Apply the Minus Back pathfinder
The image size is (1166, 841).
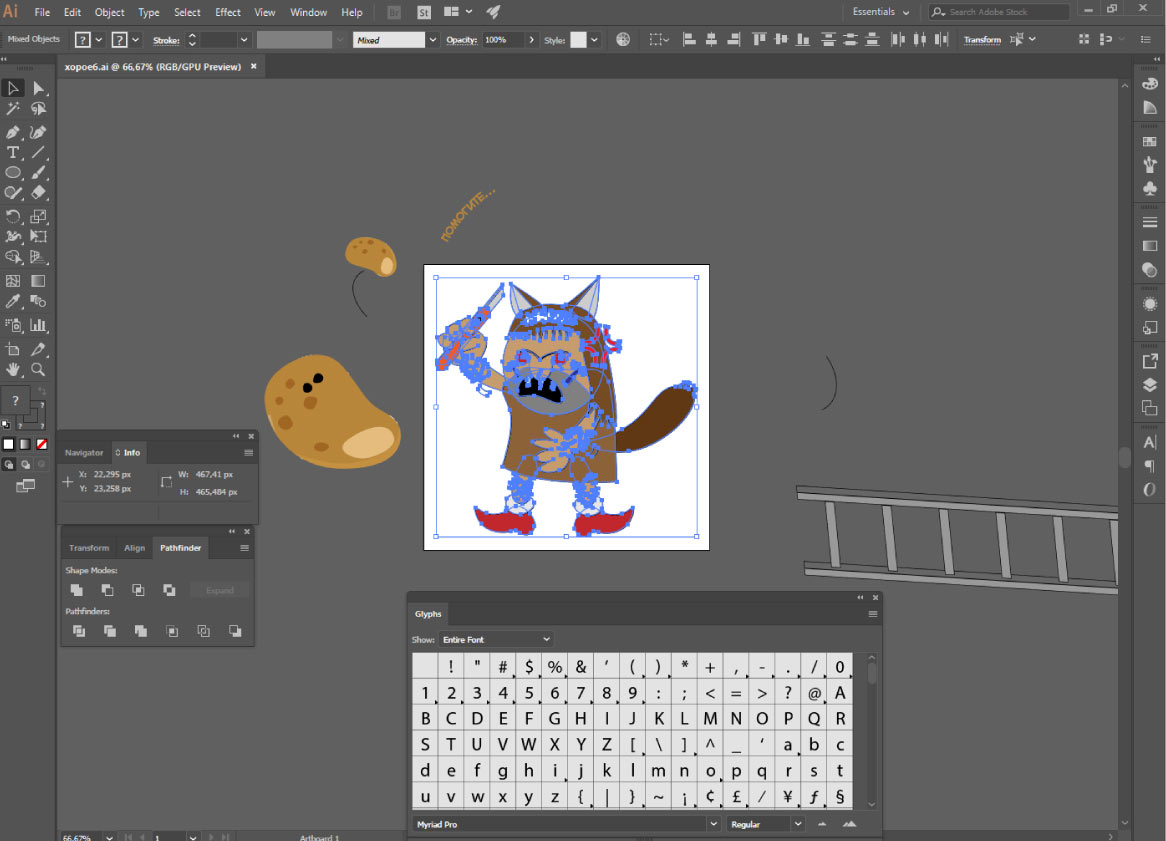pos(235,631)
